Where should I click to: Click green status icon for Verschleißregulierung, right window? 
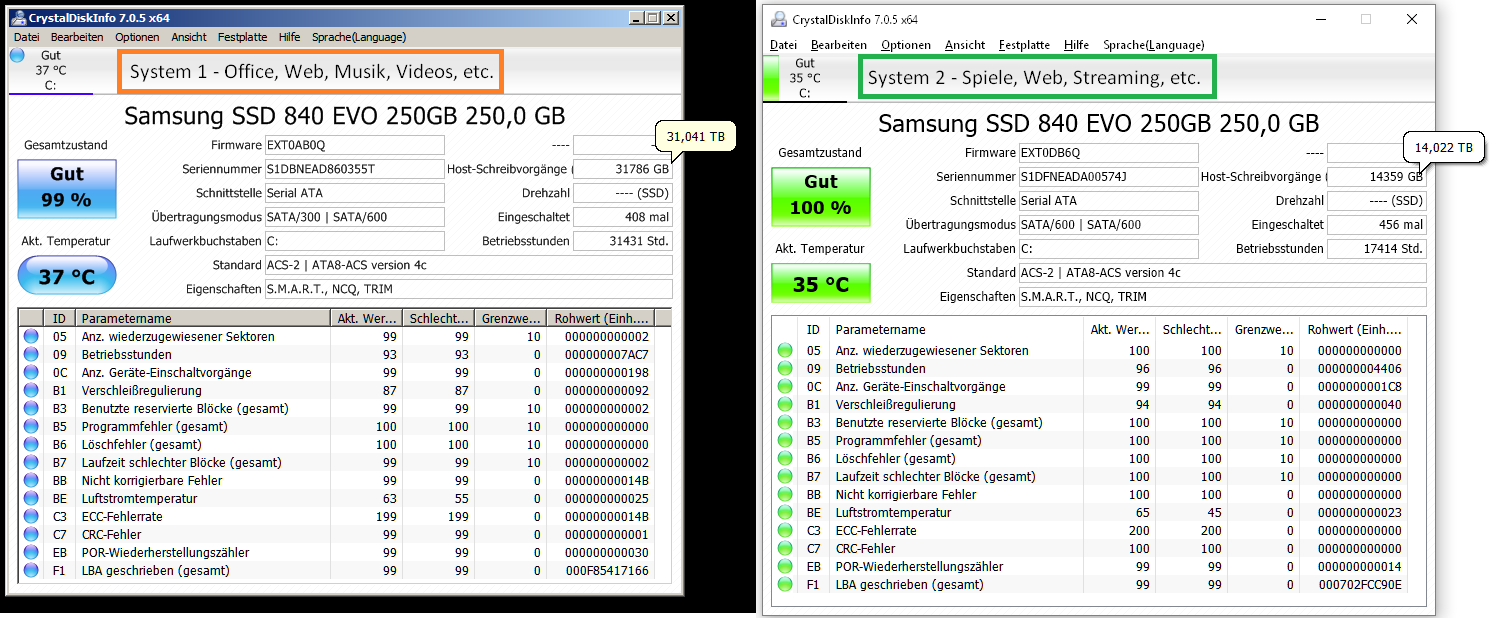785,405
